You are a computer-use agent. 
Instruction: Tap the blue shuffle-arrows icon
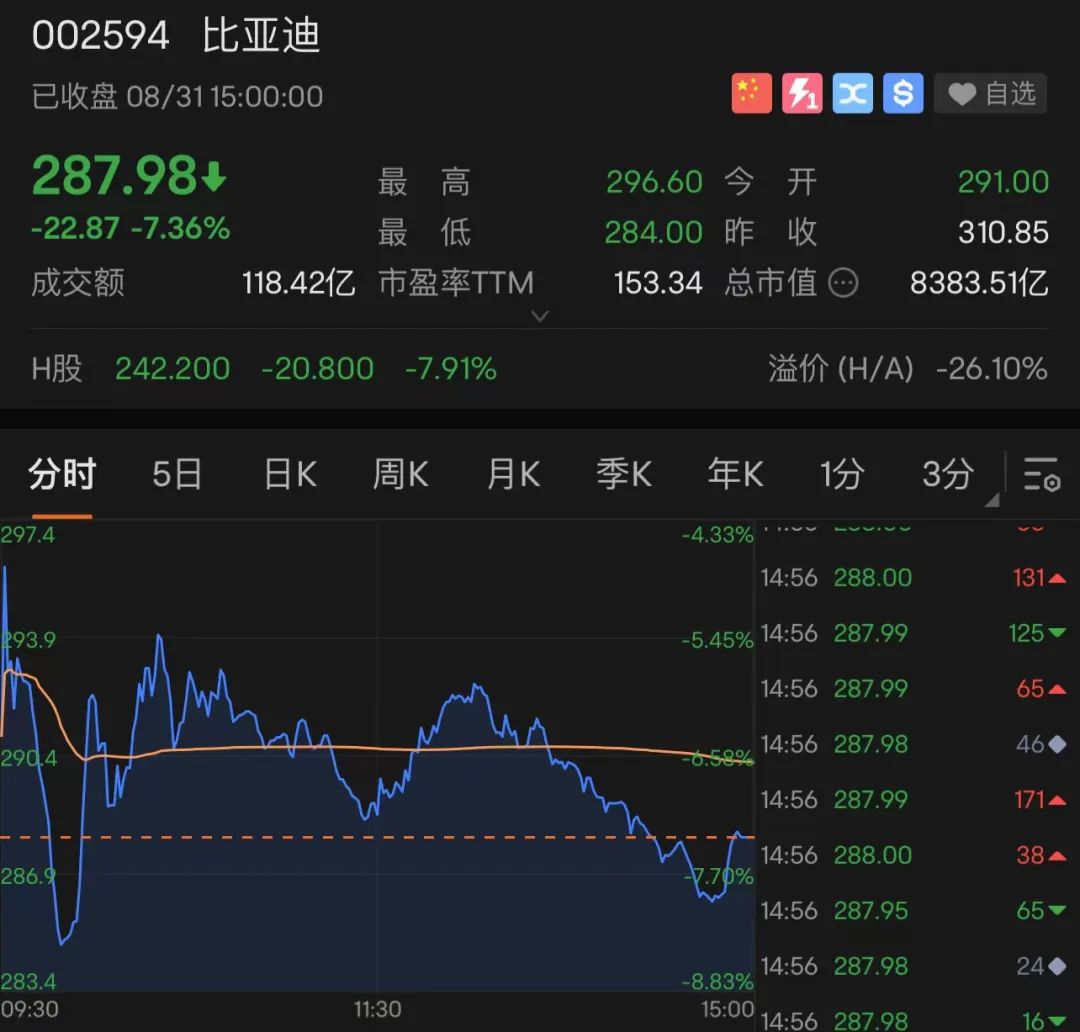853,93
